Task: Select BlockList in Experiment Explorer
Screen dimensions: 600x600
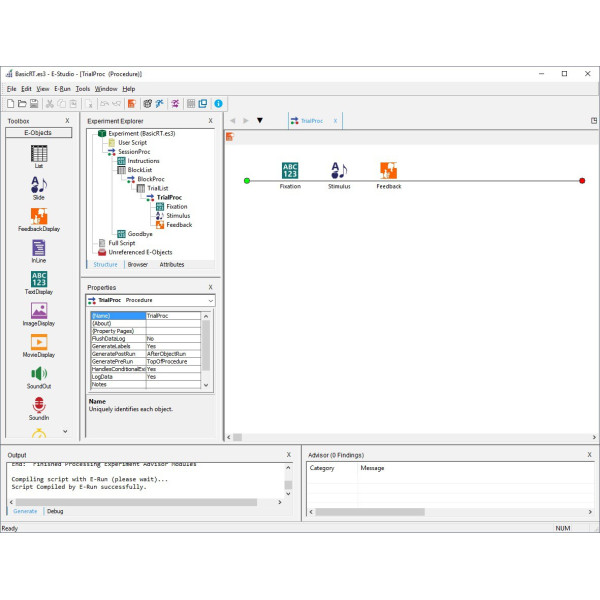Action: 135,170
